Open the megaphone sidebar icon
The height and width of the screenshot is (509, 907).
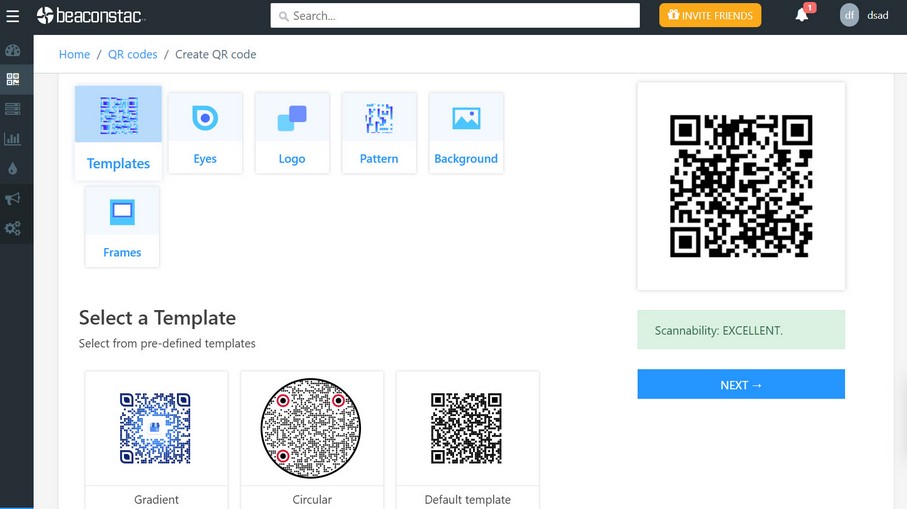[x=13, y=199]
